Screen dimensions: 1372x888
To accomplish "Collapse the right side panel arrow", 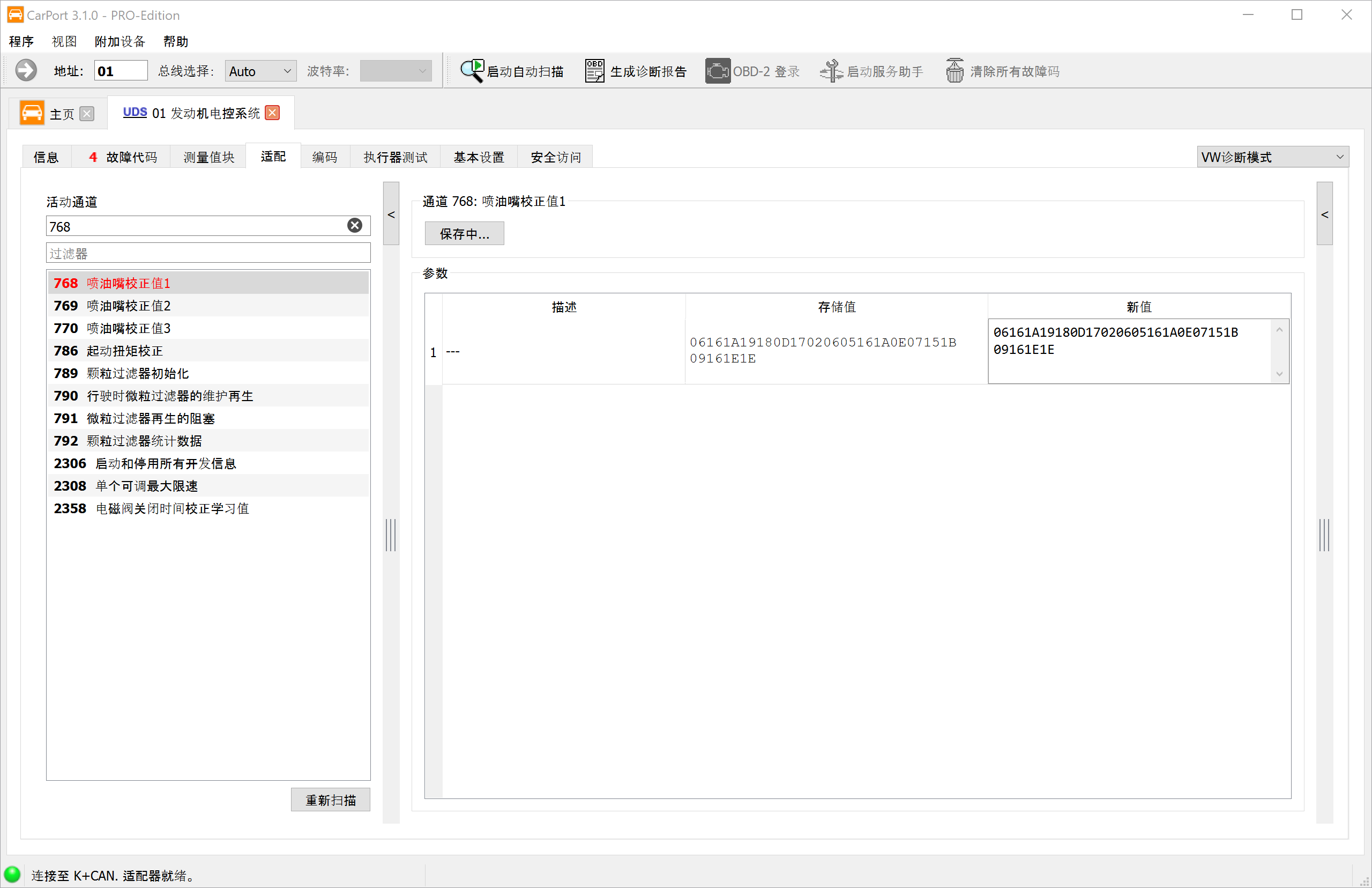I will pos(1324,214).
